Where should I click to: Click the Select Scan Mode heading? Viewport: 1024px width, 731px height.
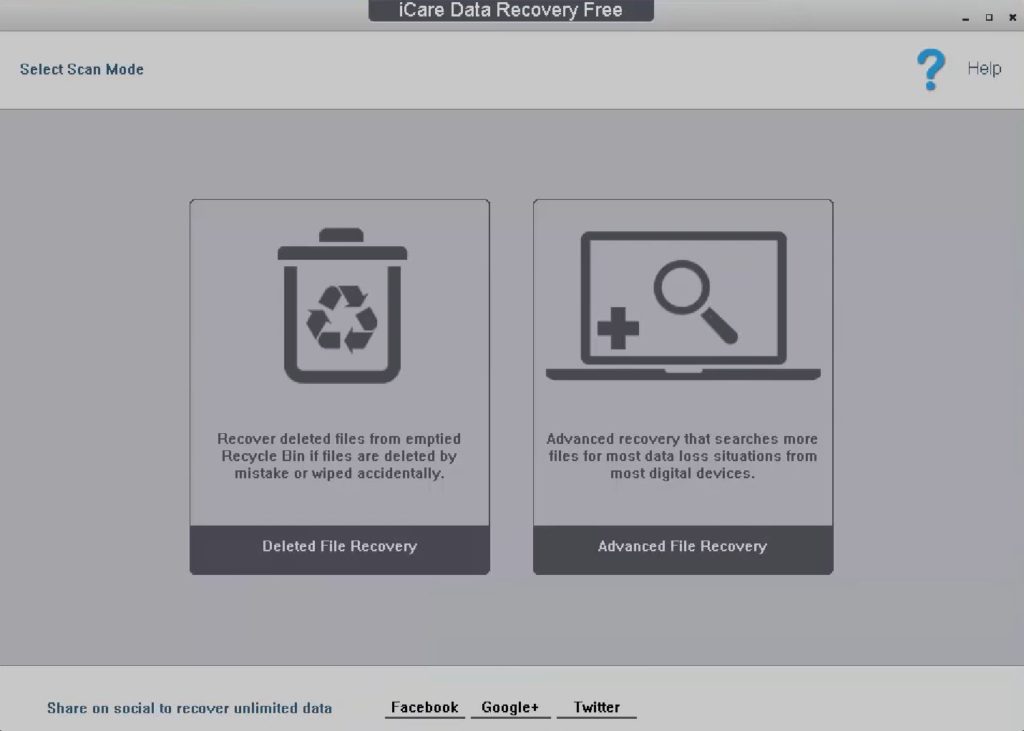point(81,69)
